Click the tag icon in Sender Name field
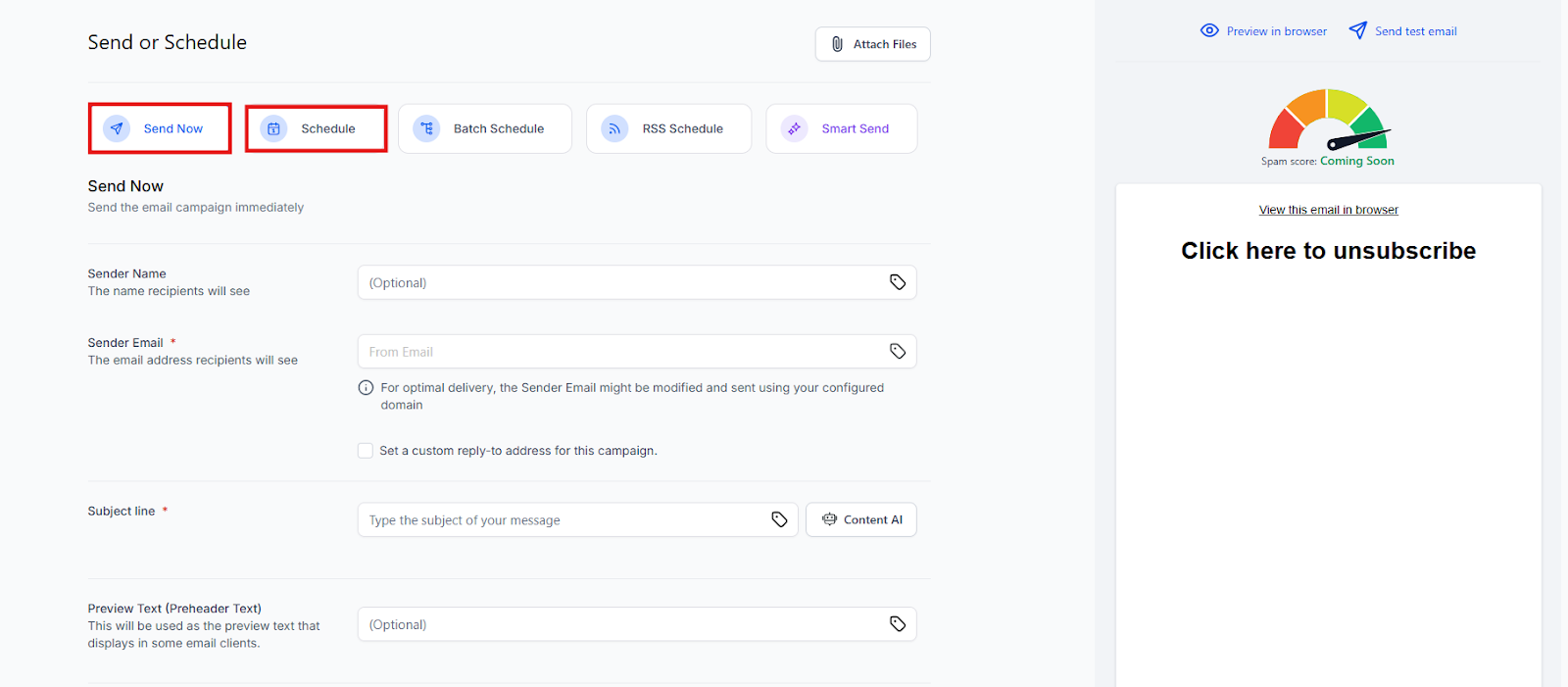 click(x=897, y=282)
